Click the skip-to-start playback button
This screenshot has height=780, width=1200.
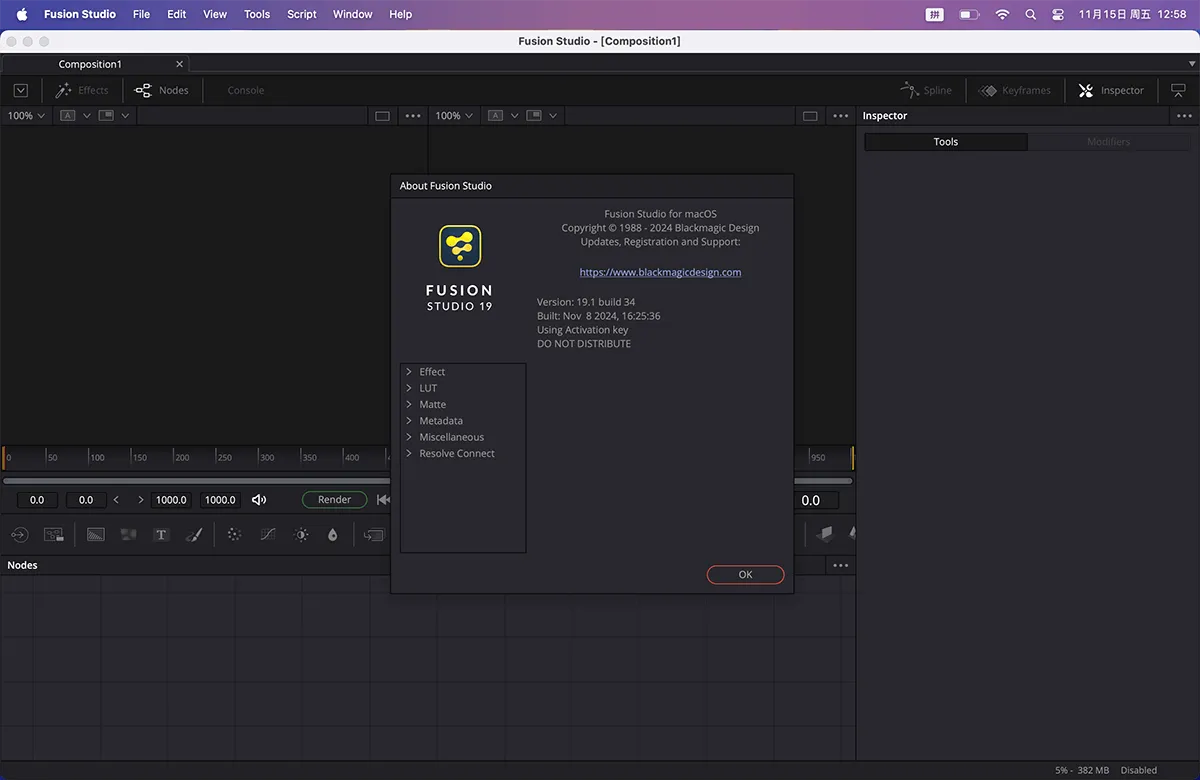pyautogui.click(x=383, y=500)
